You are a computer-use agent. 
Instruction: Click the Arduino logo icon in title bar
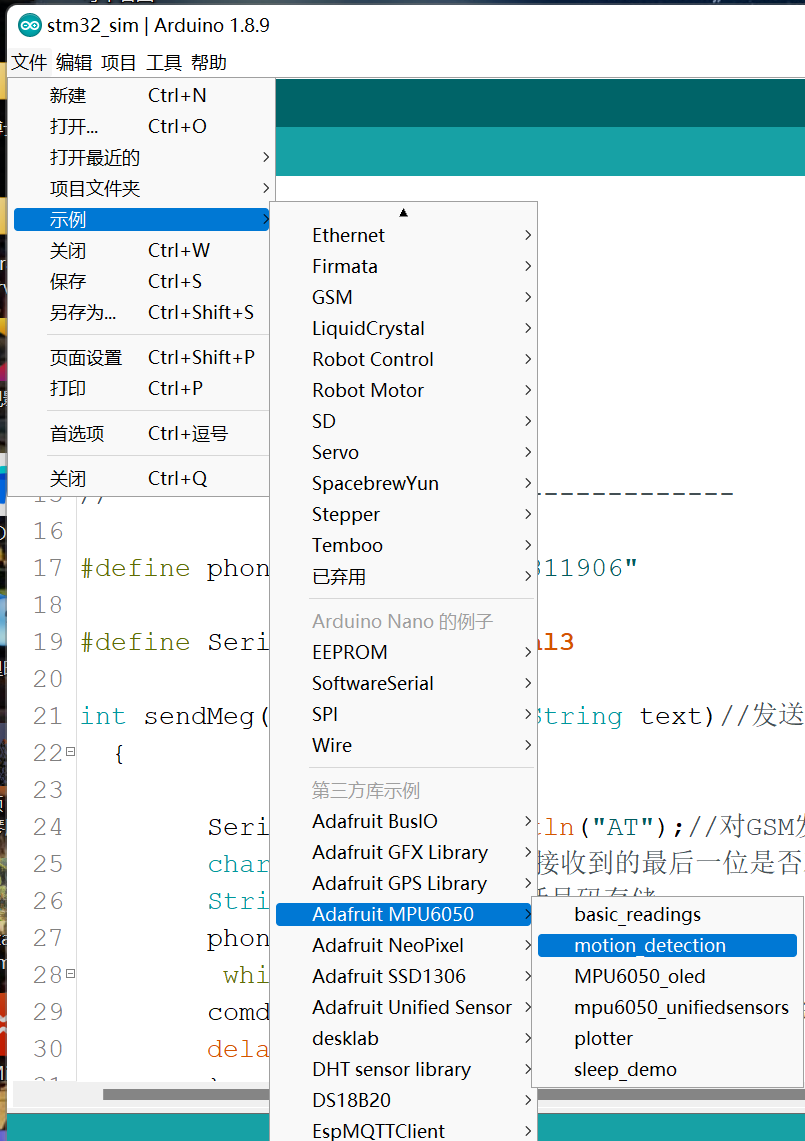click(x=30, y=26)
